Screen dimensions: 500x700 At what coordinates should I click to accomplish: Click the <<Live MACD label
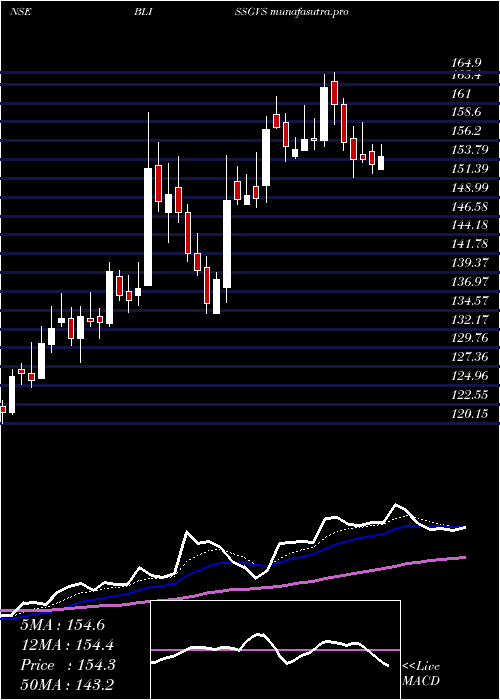pyautogui.click(x=421, y=673)
